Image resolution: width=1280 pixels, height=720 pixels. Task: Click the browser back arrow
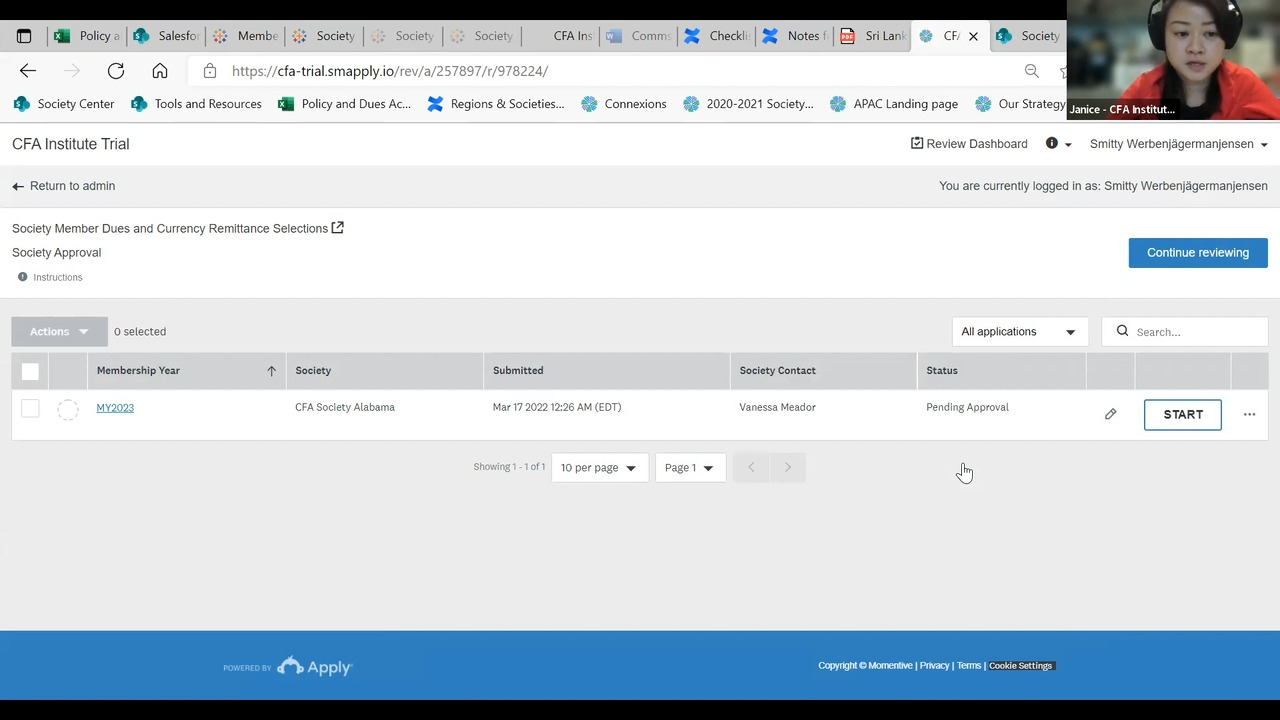point(28,71)
